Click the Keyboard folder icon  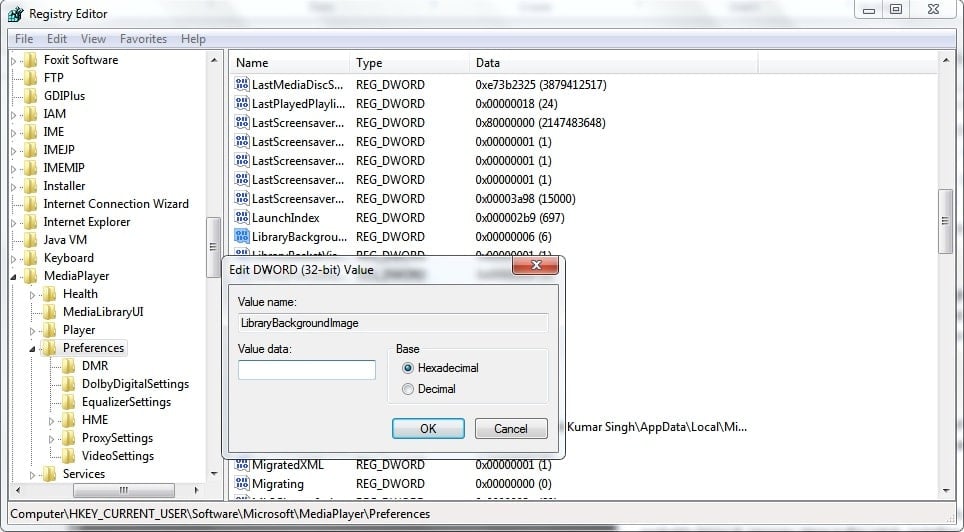[30, 258]
